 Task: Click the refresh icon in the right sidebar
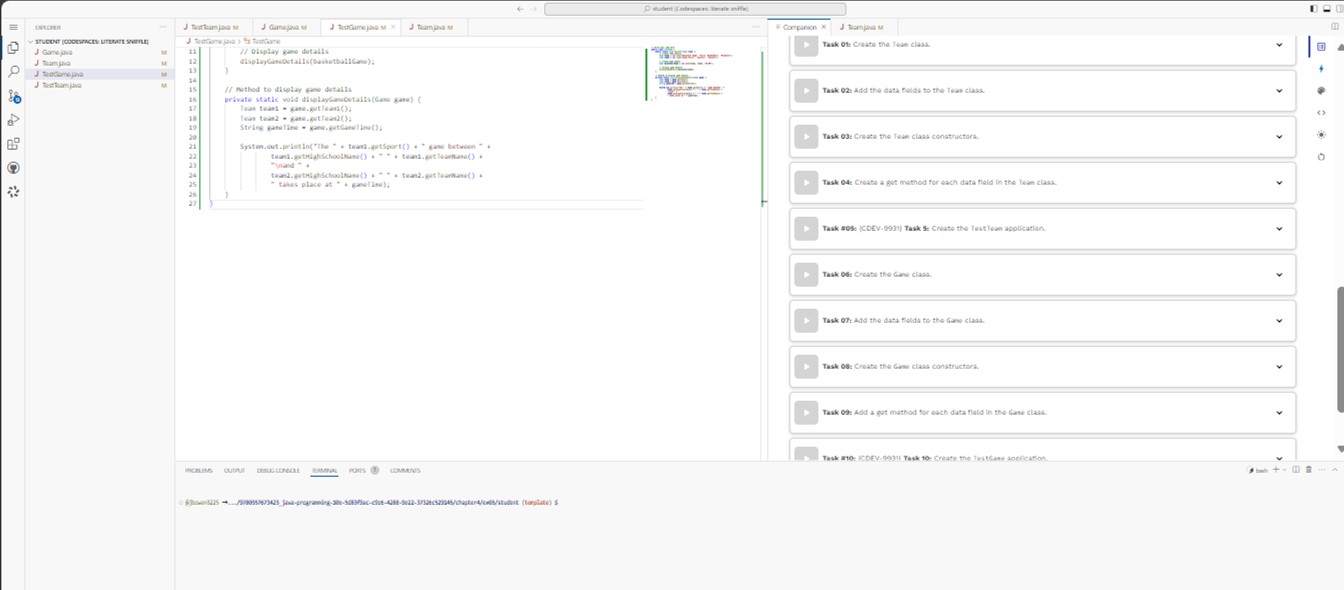coord(1321,156)
